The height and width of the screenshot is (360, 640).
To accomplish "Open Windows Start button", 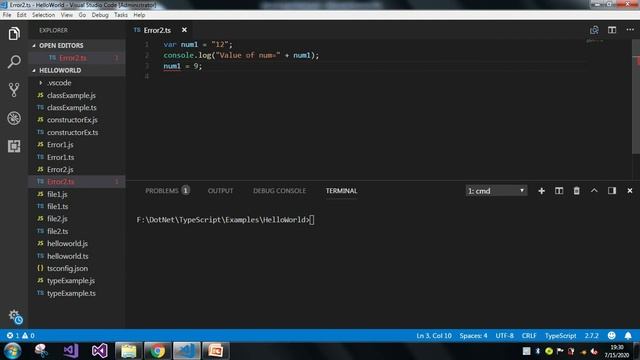I will (x=12, y=351).
